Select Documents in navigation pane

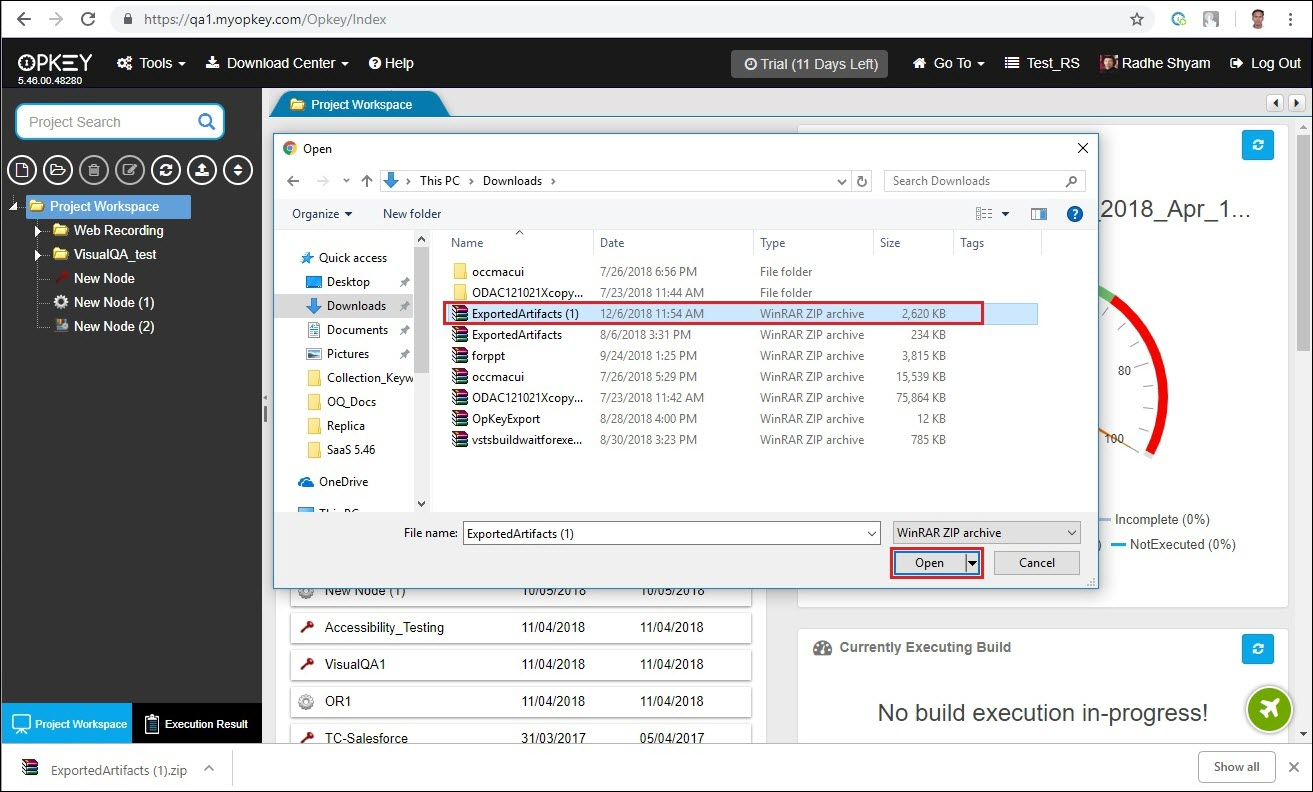click(x=357, y=330)
